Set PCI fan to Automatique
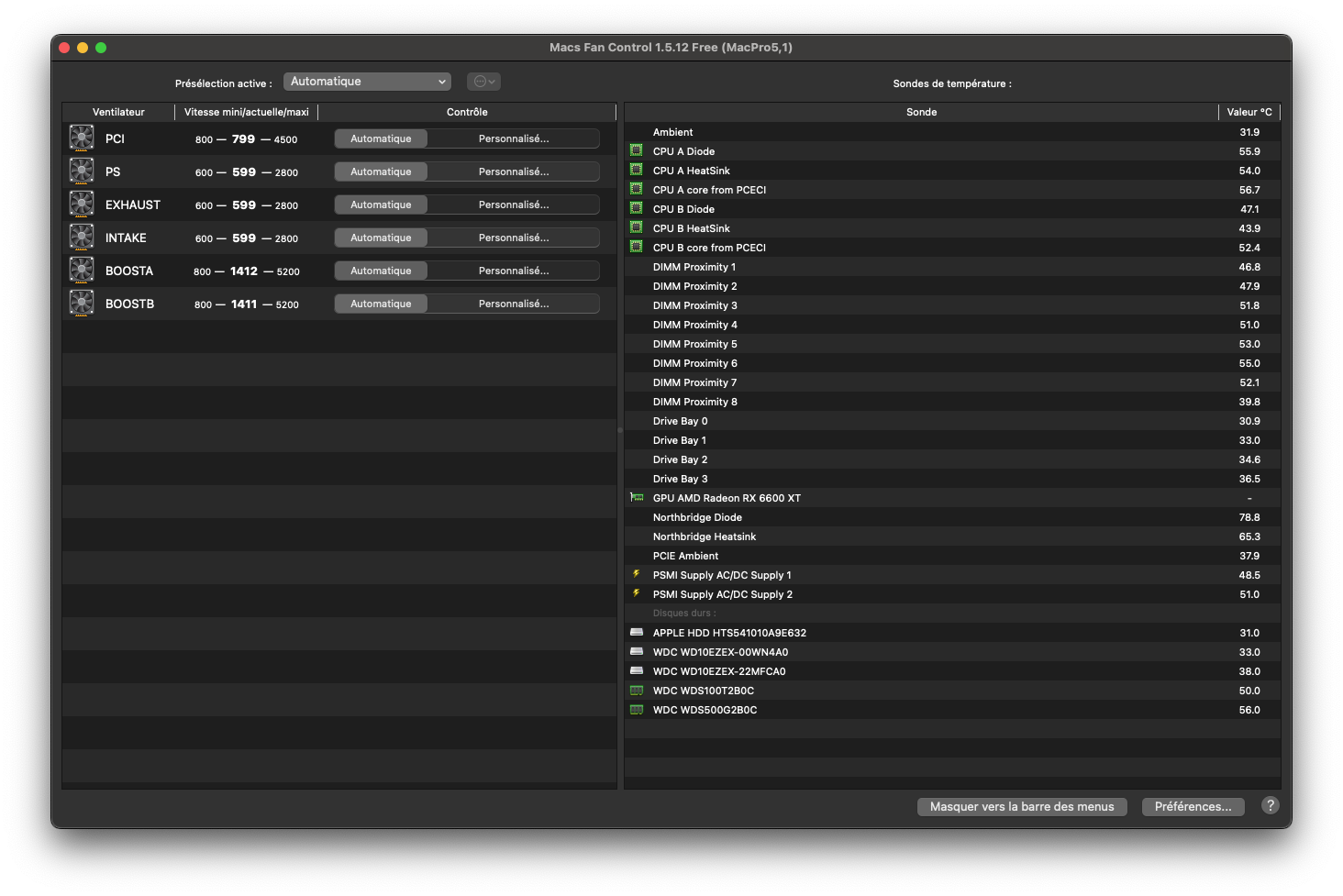 click(381, 138)
